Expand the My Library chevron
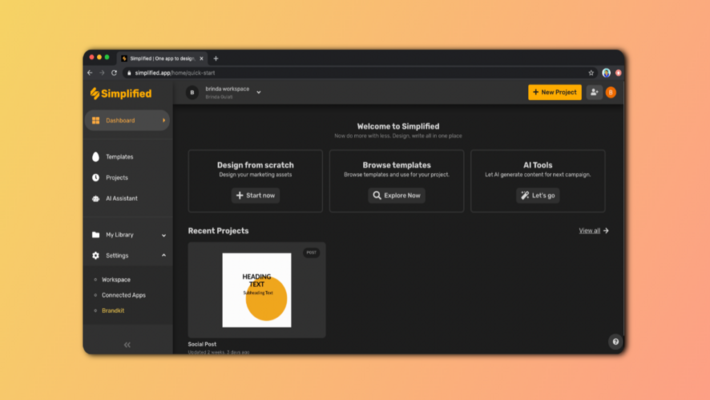This screenshot has width=710, height=400. [163, 235]
